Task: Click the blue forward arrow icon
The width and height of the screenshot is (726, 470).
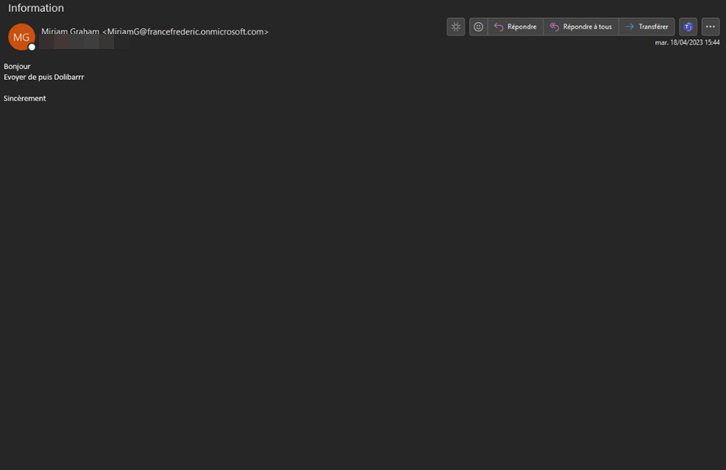Action: pos(629,27)
